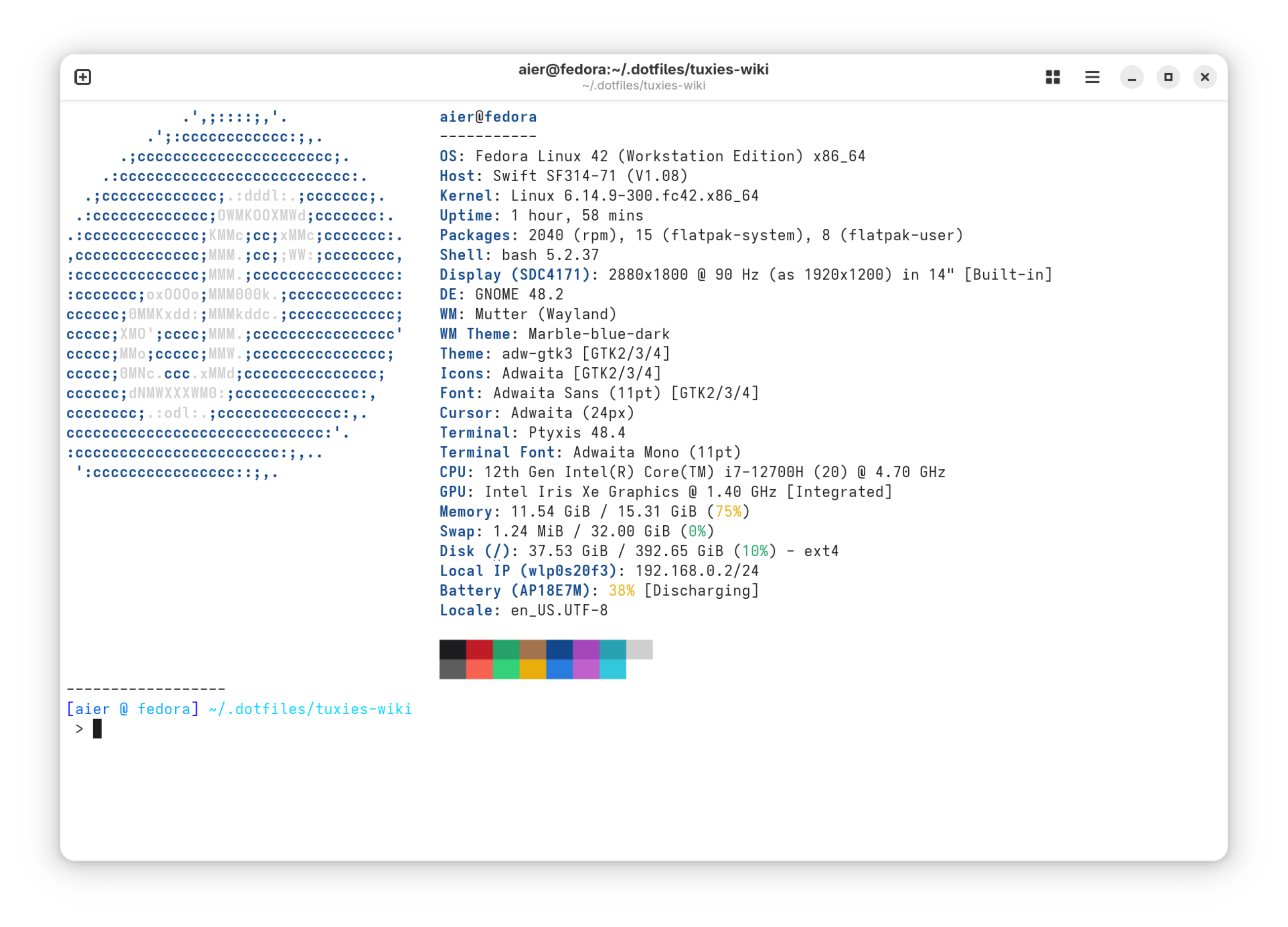Image resolution: width=1288 pixels, height=927 pixels.
Task: Click the salmon red color block in bottom row
Action: 480,669
